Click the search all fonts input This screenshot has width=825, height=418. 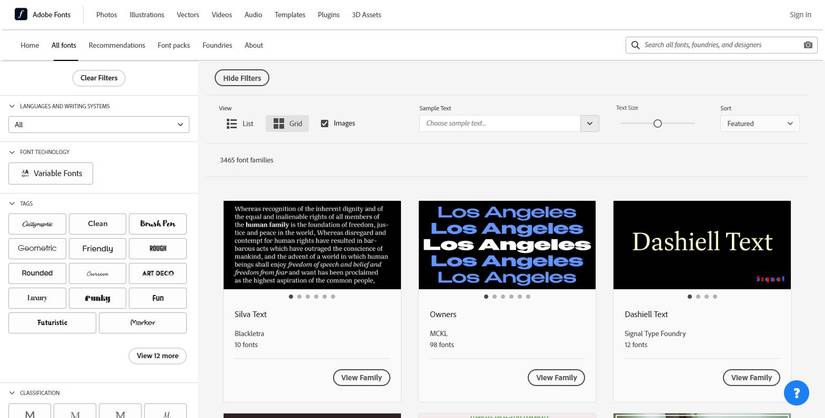point(721,45)
